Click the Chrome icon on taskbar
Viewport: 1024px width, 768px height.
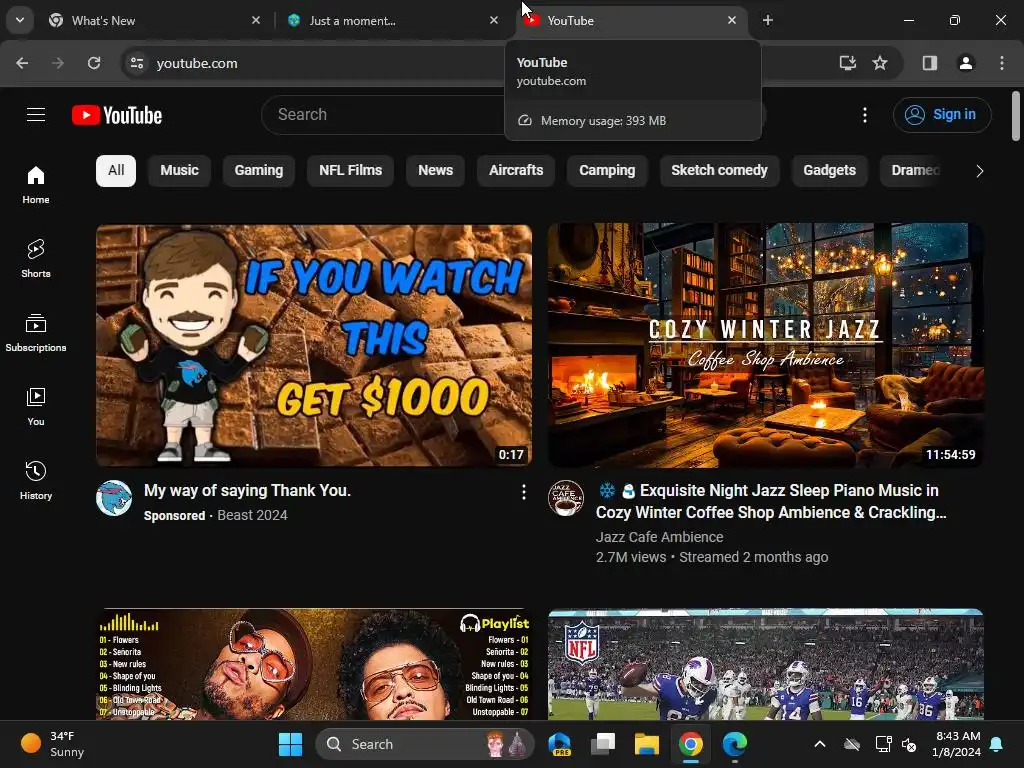tap(690, 744)
